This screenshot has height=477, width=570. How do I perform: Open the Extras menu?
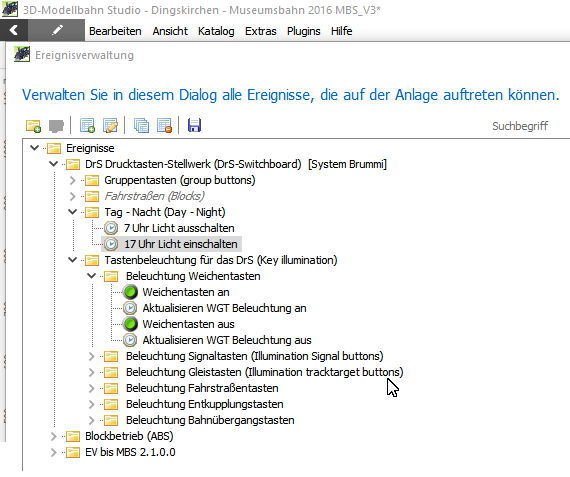point(261,31)
